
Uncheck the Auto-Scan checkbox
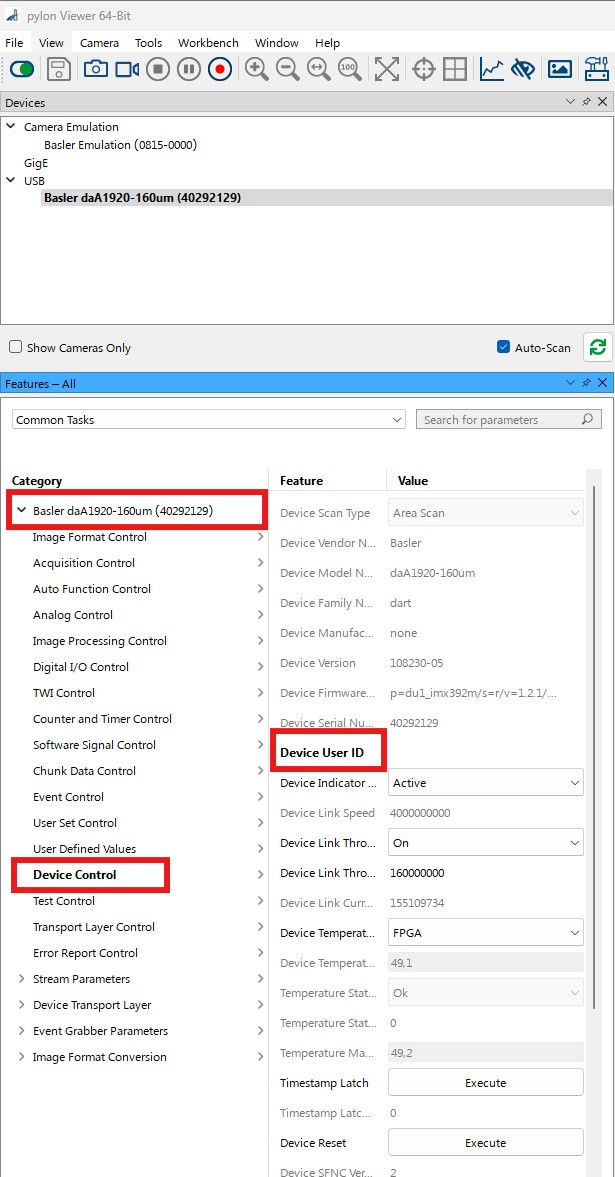[x=504, y=348]
